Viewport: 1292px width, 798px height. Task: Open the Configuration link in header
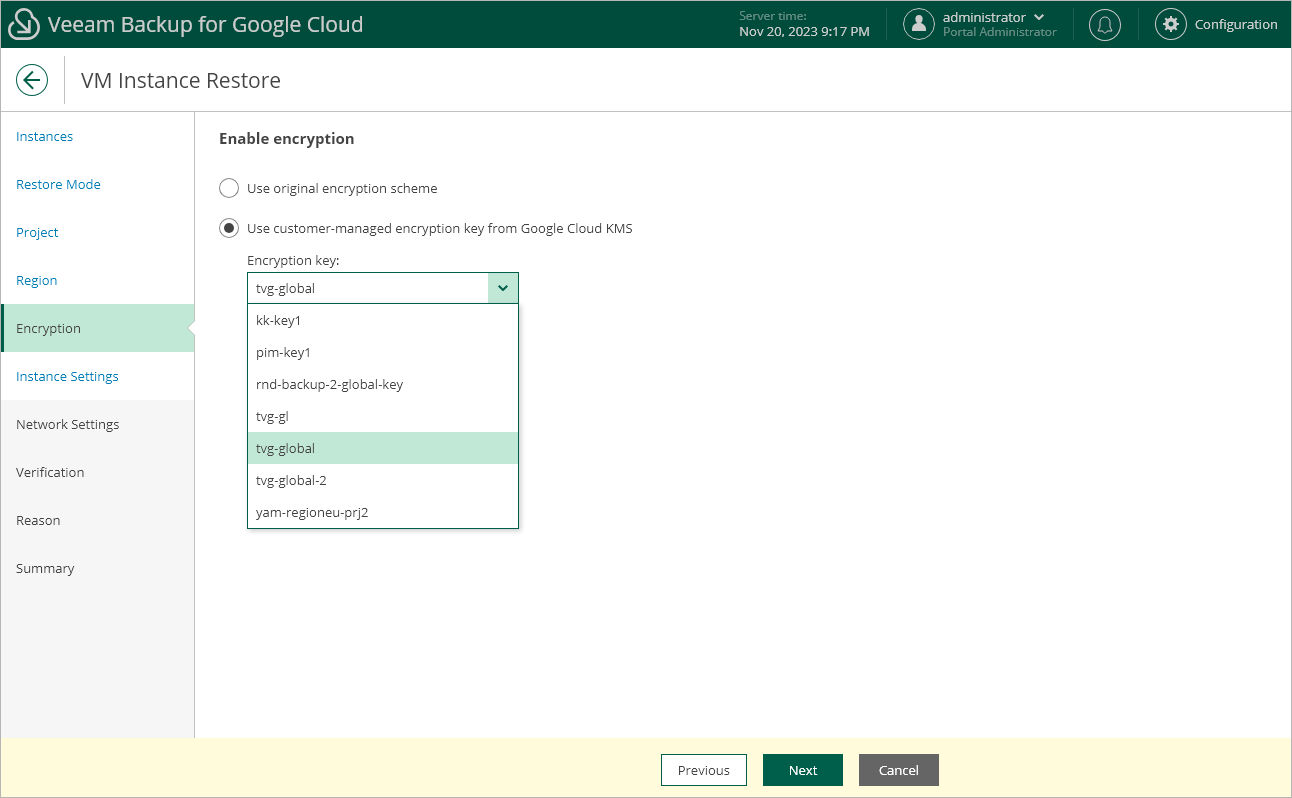click(1236, 24)
